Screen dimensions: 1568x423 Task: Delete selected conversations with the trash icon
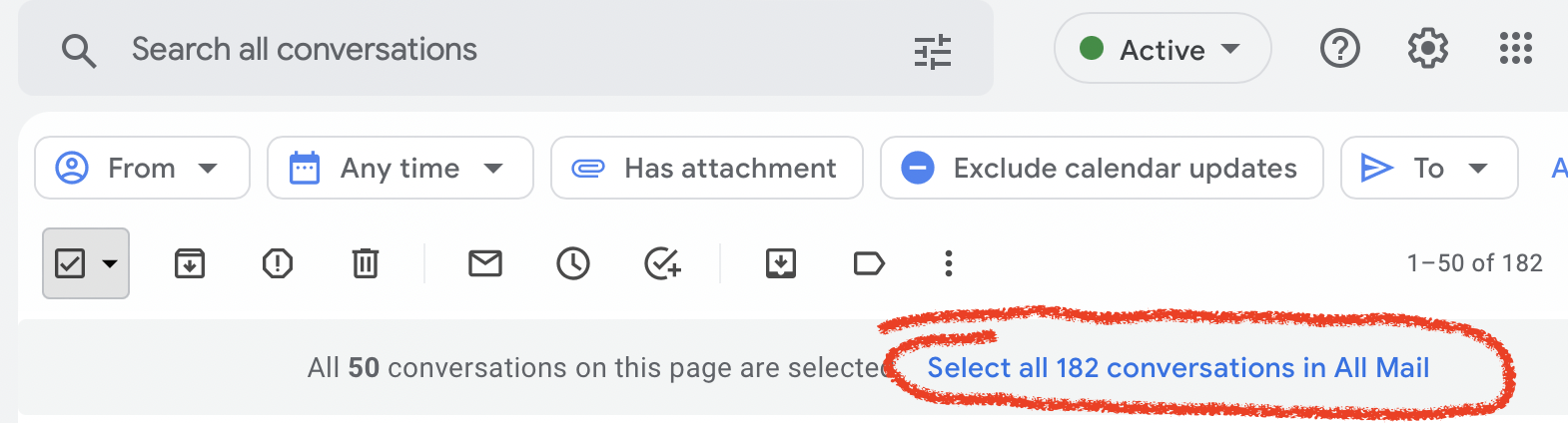(366, 263)
